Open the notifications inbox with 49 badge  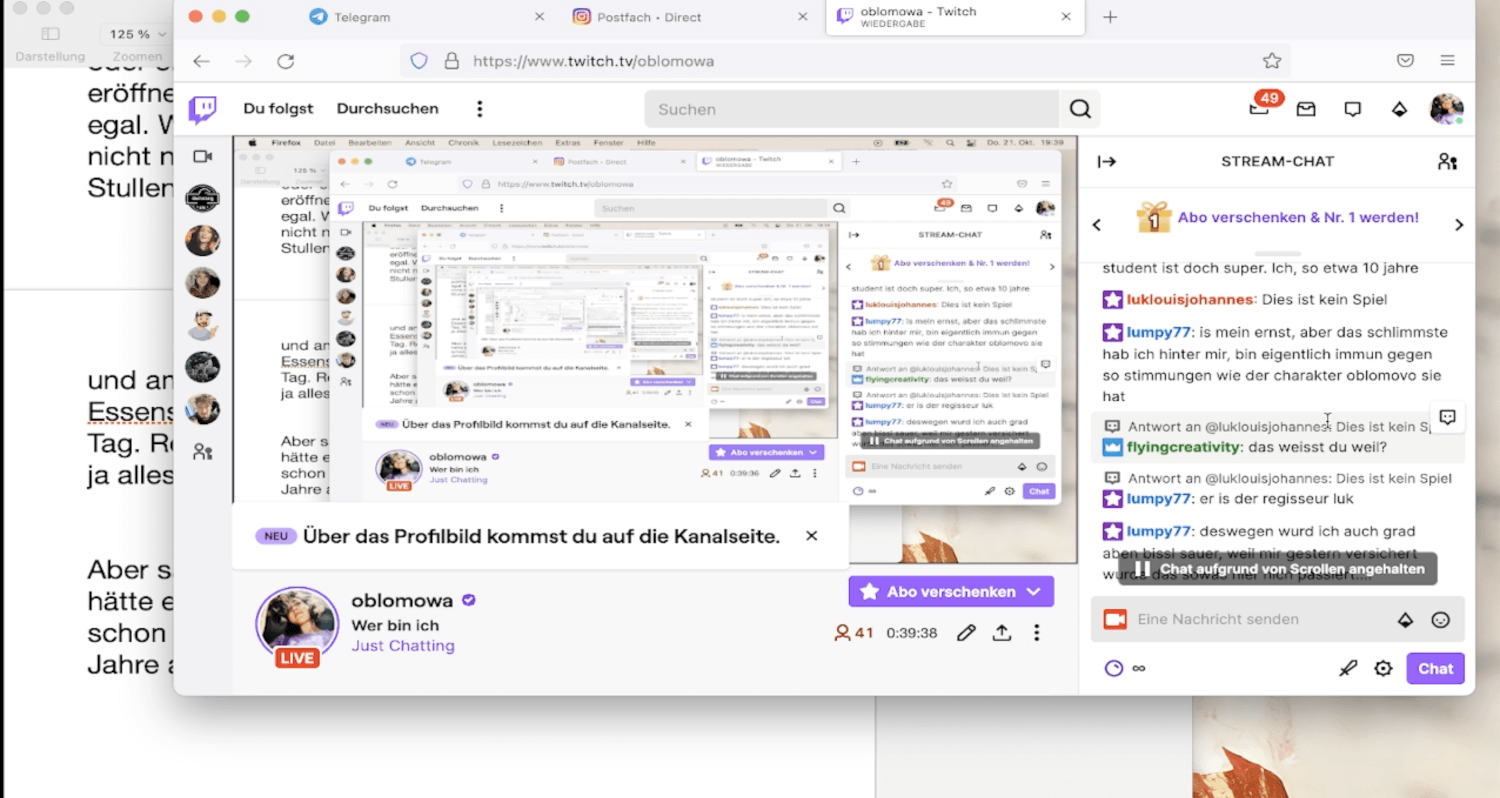coord(1260,109)
